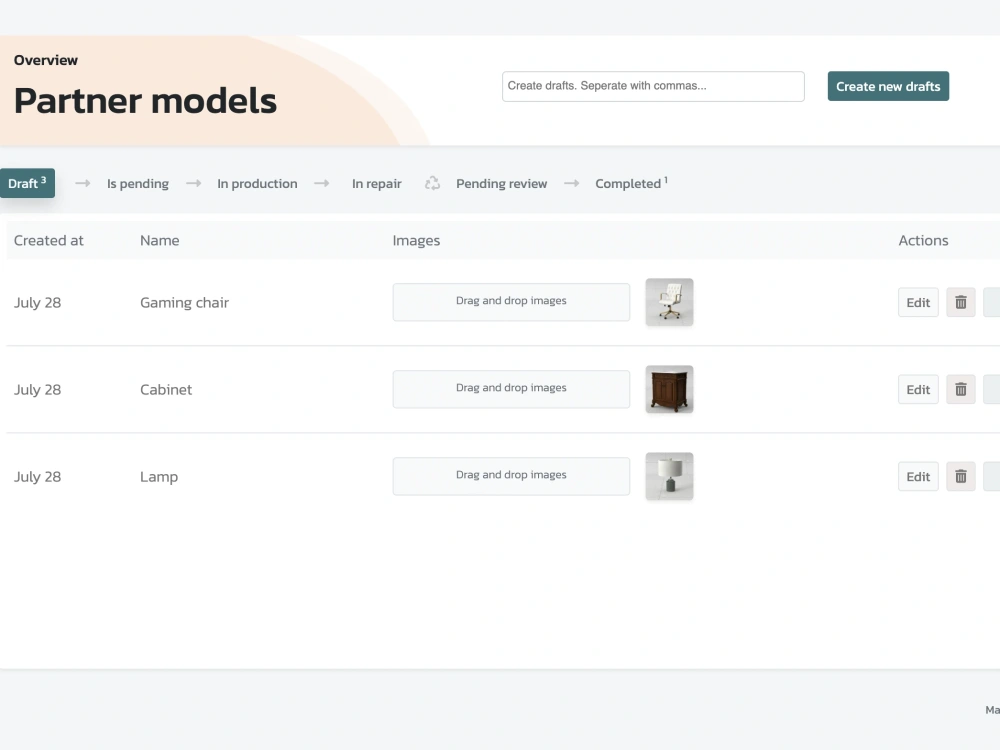Click the Created at column header
This screenshot has height=750, width=1000.
coord(48,240)
